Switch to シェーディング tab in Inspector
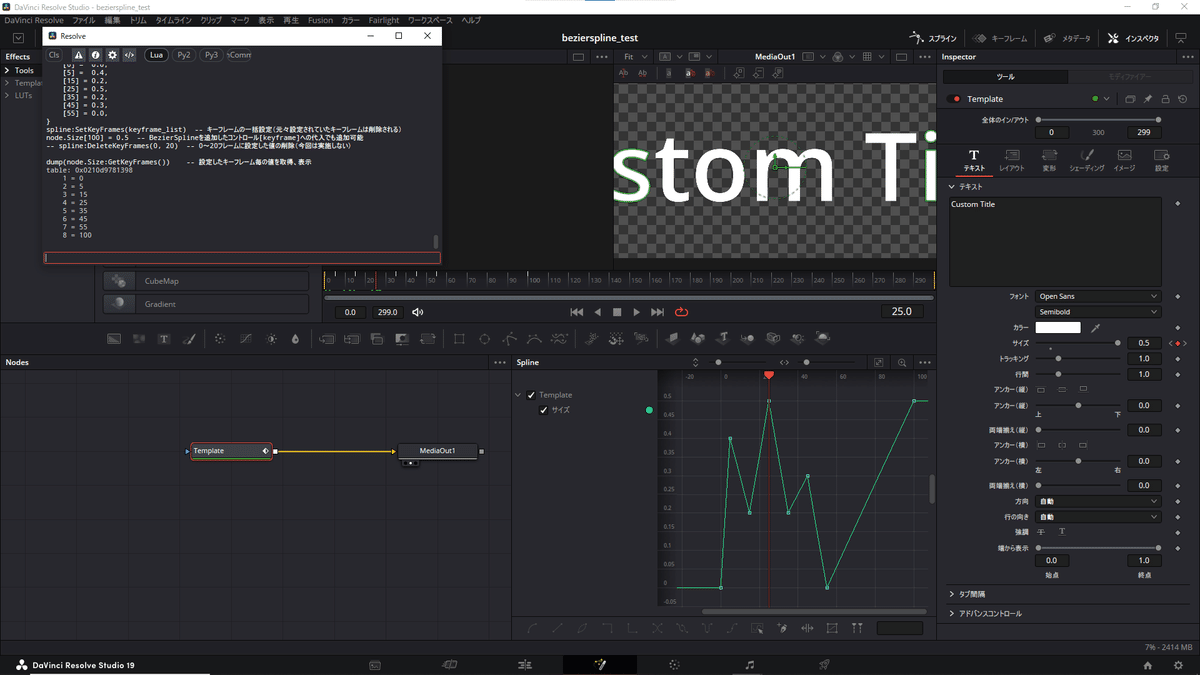 point(1087,160)
